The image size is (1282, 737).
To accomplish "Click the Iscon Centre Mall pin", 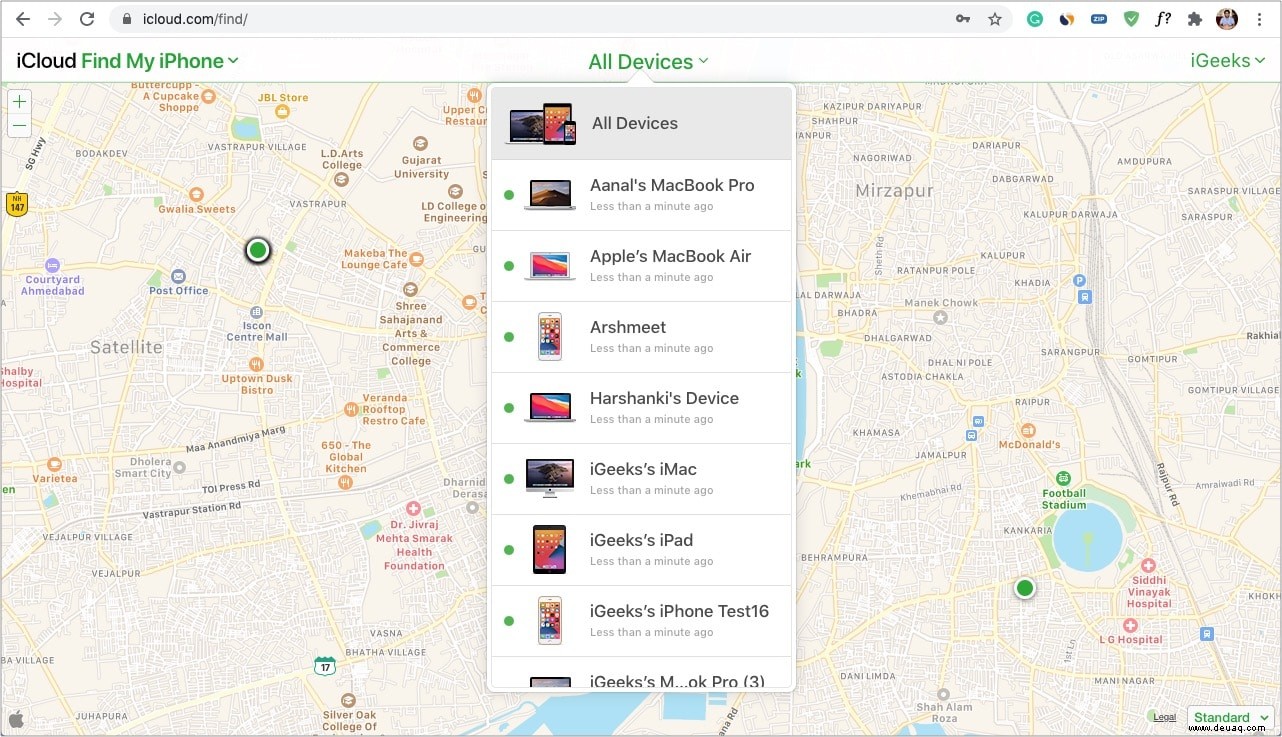I will (256, 313).
